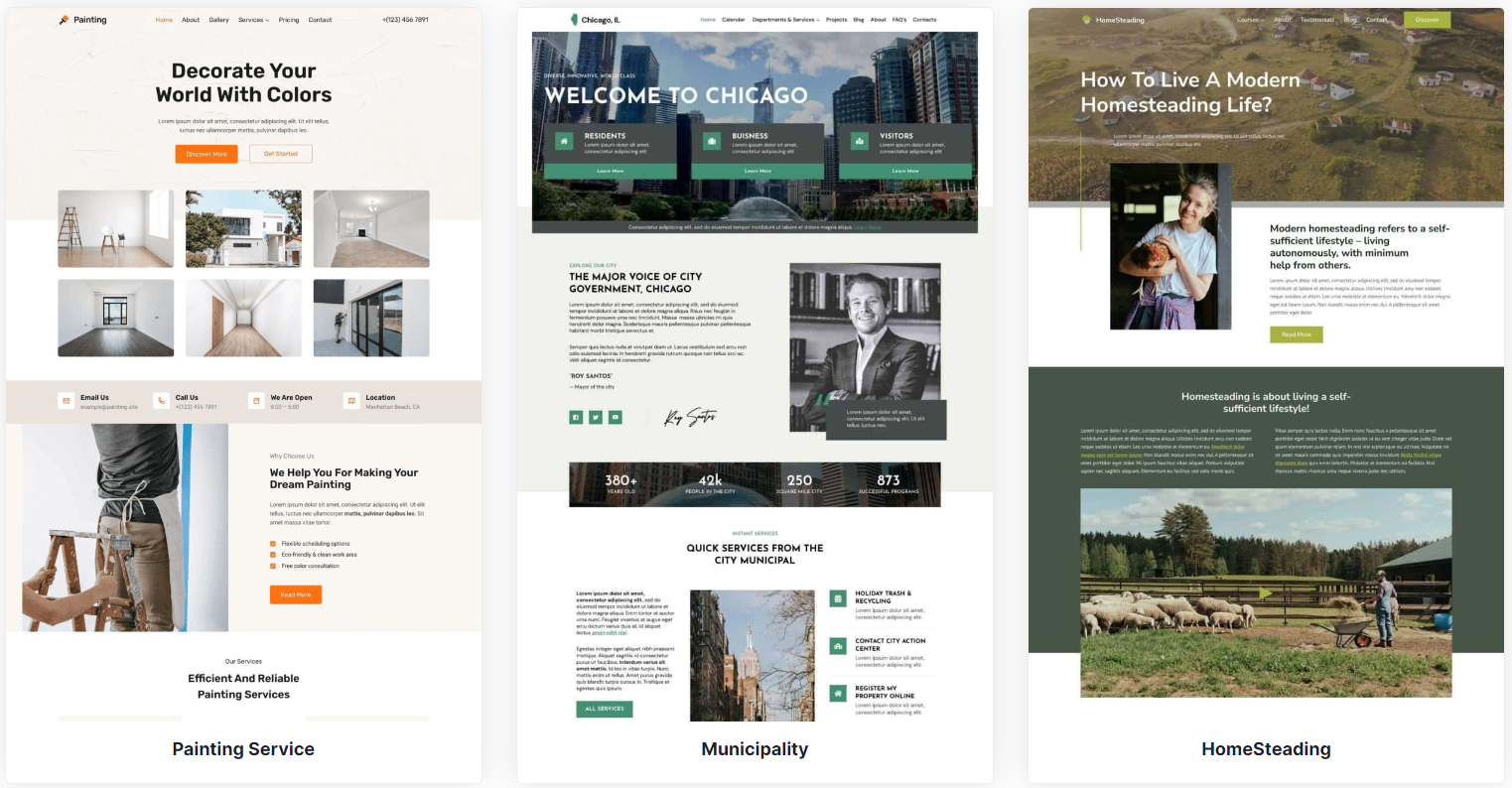The height and width of the screenshot is (788, 1512).
Task: Click the Facebook icon under Roy Santos
Action: [x=576, y=417]
